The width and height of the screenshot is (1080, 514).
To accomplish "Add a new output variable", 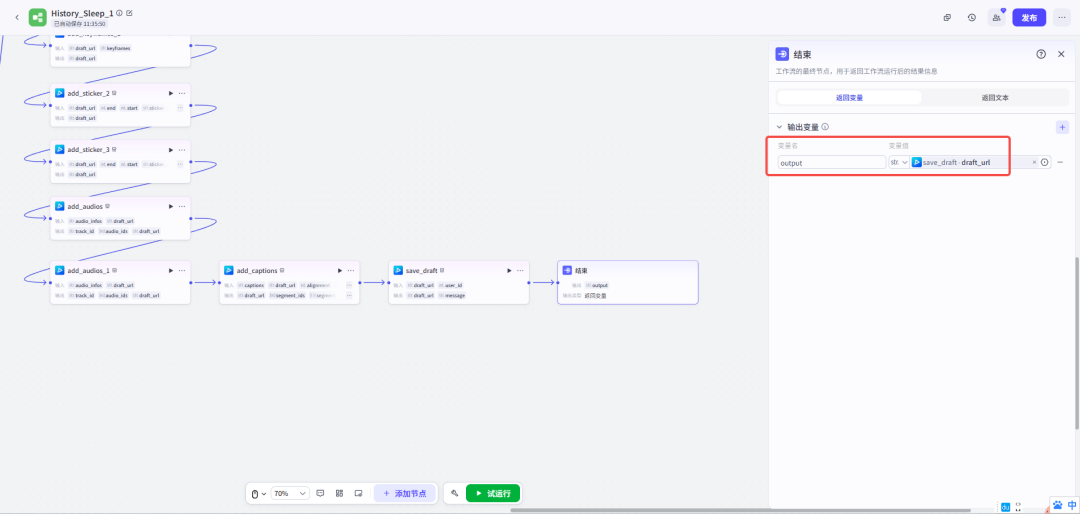I will point(1062,127).
